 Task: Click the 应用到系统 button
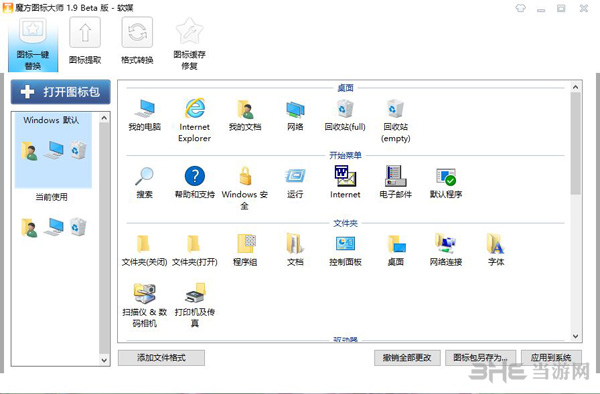click(551, 358)
